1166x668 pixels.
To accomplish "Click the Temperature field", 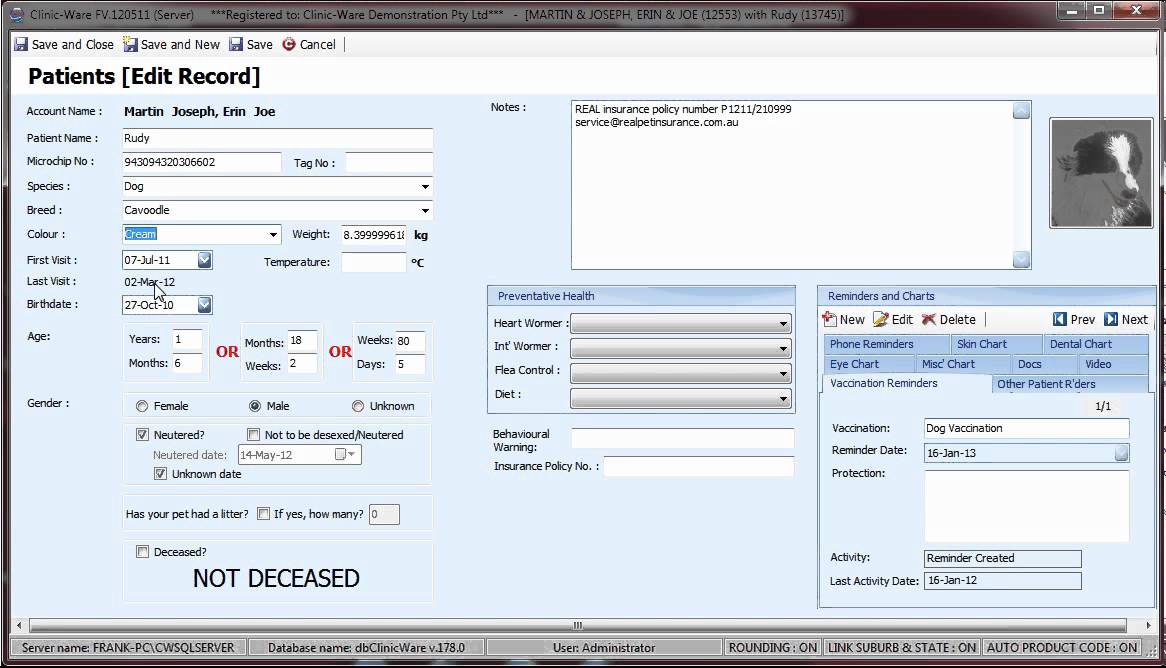I will pyautogui.click(x=373, y=262).
